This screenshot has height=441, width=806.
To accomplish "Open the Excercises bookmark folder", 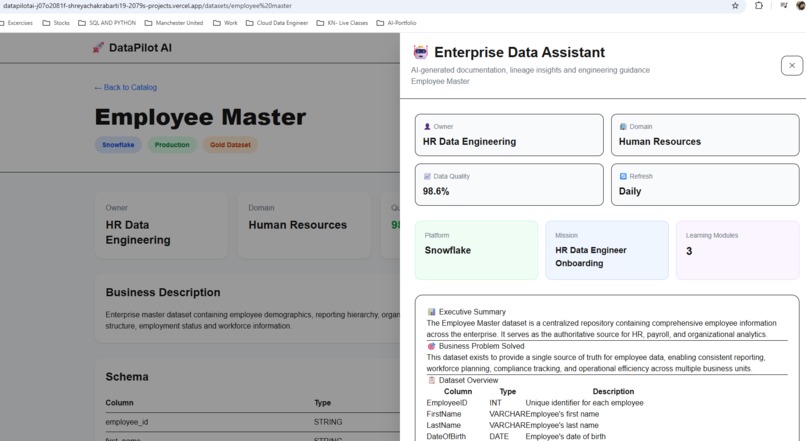I will click(16, 23).
